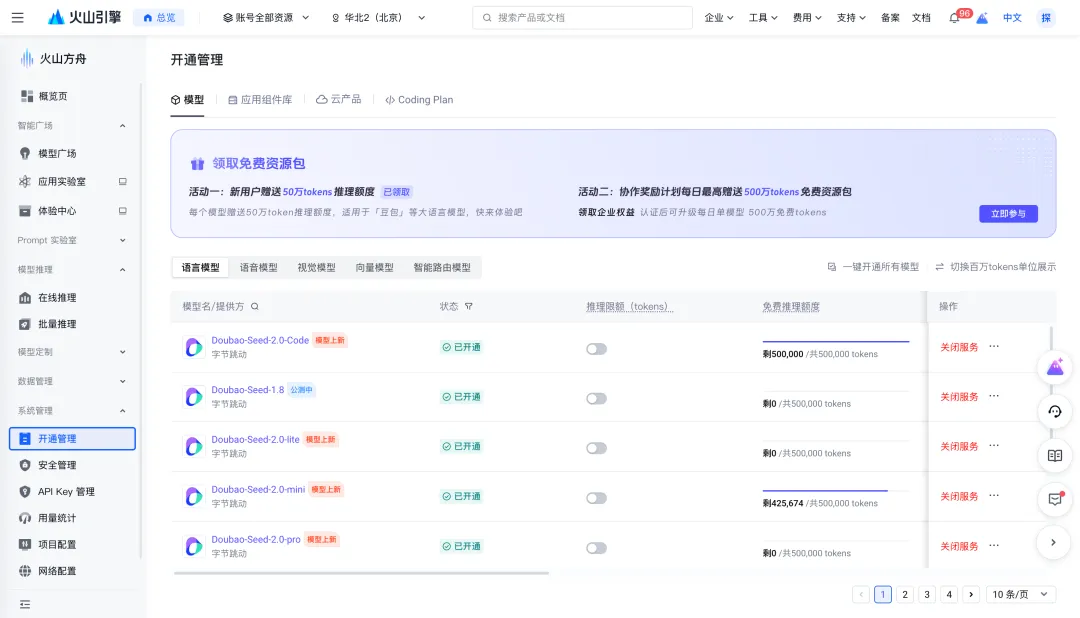Click the more options icon for Doubao-Seed-2.0-pro
Viewport: 1080px width, 618px height.
(x=994, y=546)
